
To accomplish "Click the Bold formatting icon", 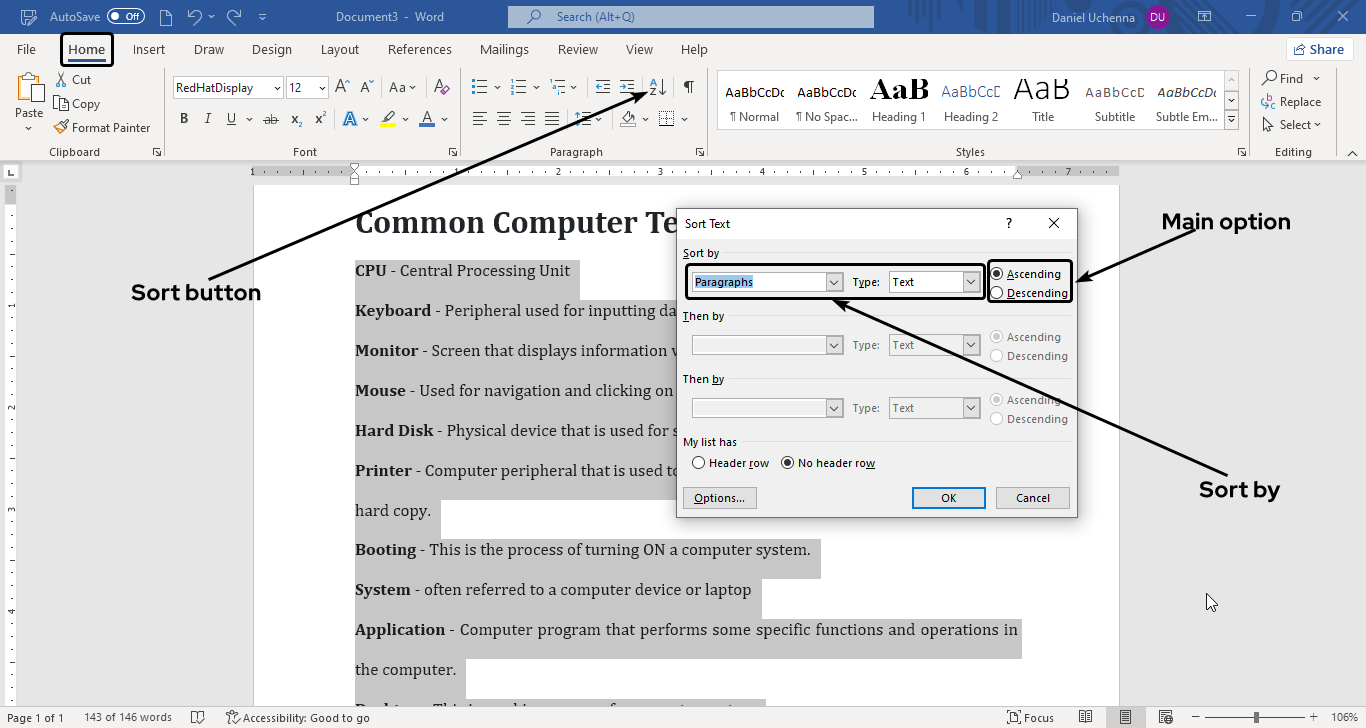I will click(184, 119).
